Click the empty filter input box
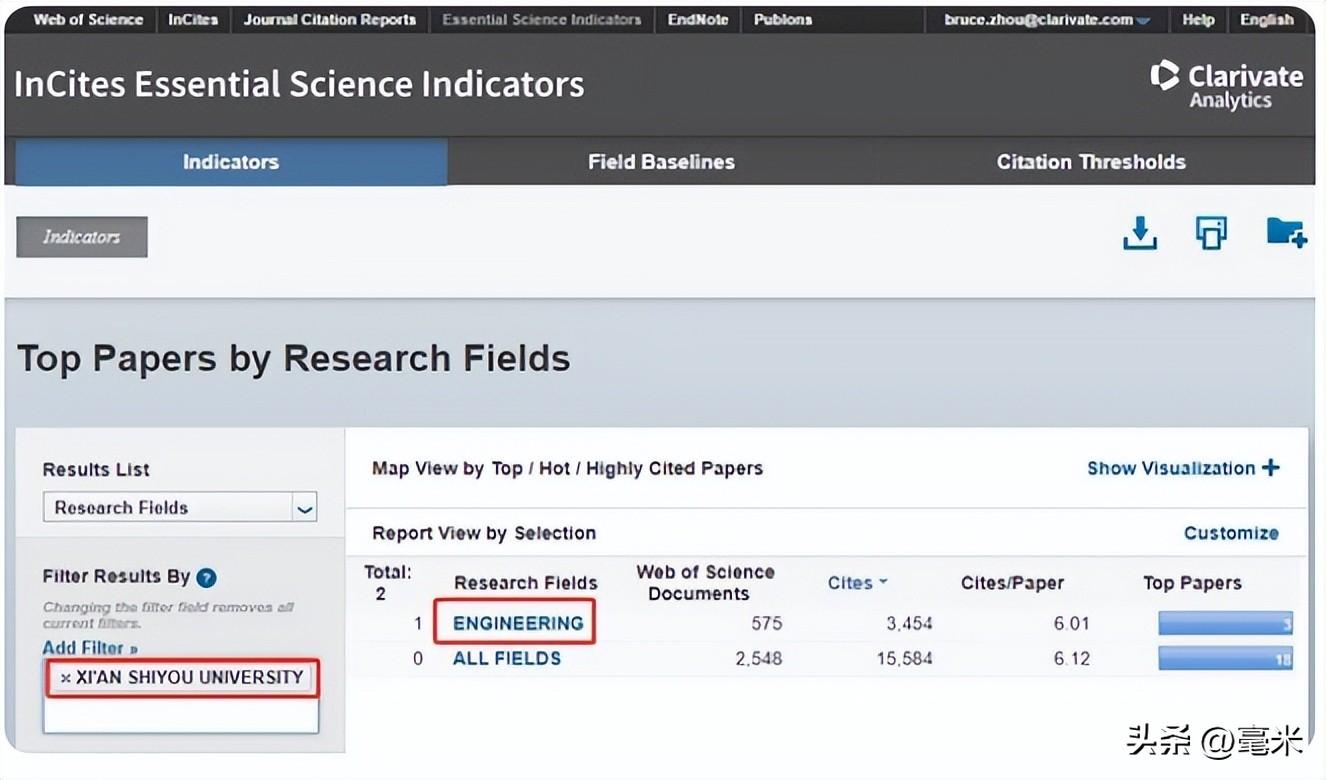 [x=181, y=716]
